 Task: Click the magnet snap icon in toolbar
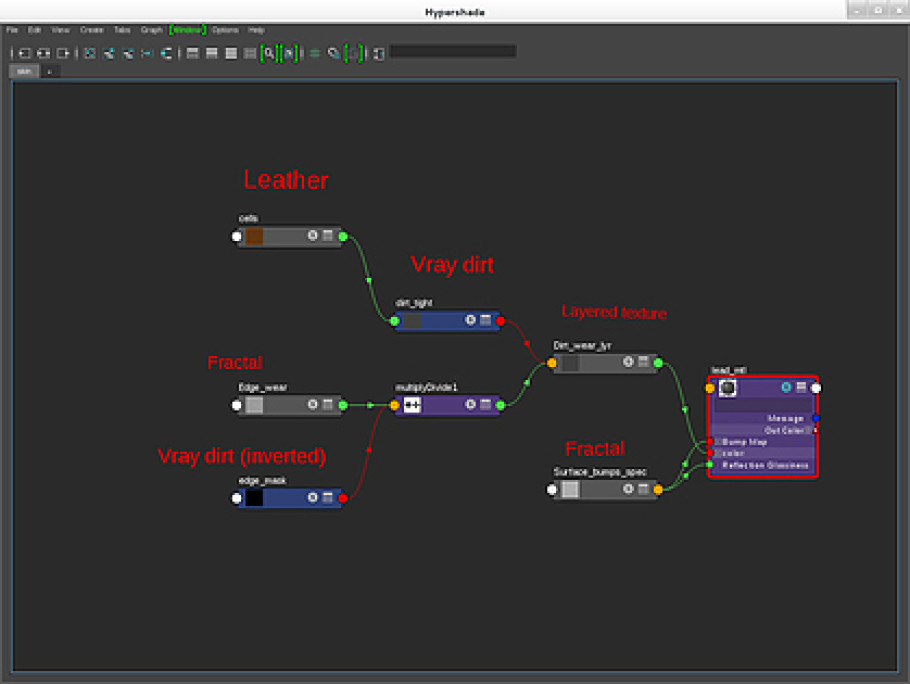pos(167,53)
